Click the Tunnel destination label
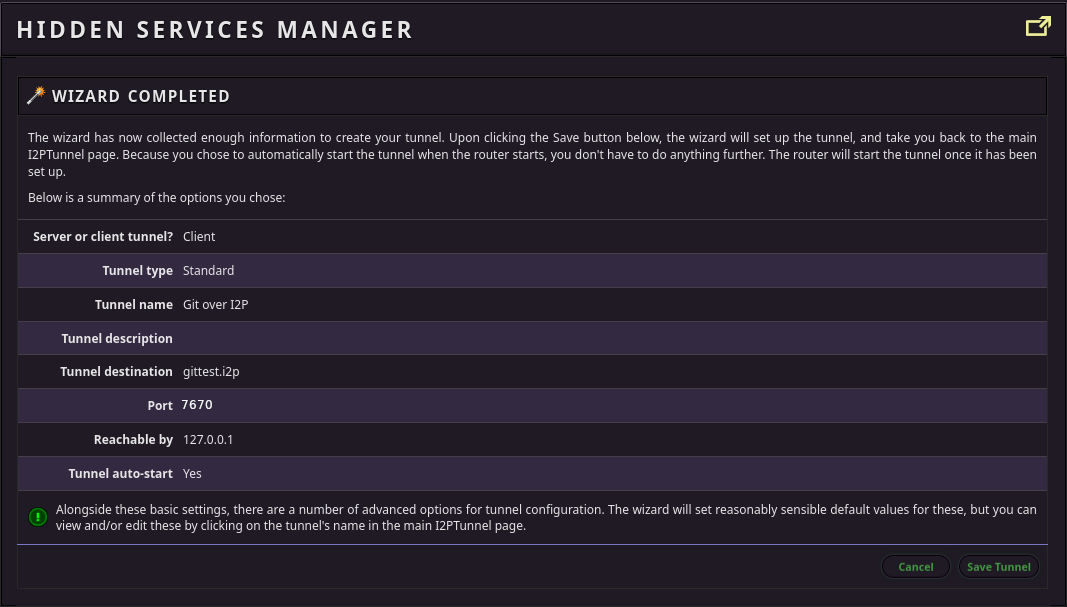This screenshot has width=1067, height=607. (116, 372)
